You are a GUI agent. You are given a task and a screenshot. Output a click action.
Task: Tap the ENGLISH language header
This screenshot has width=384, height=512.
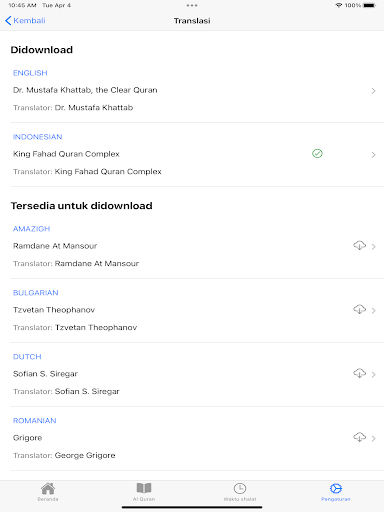[x=30, y=73]
